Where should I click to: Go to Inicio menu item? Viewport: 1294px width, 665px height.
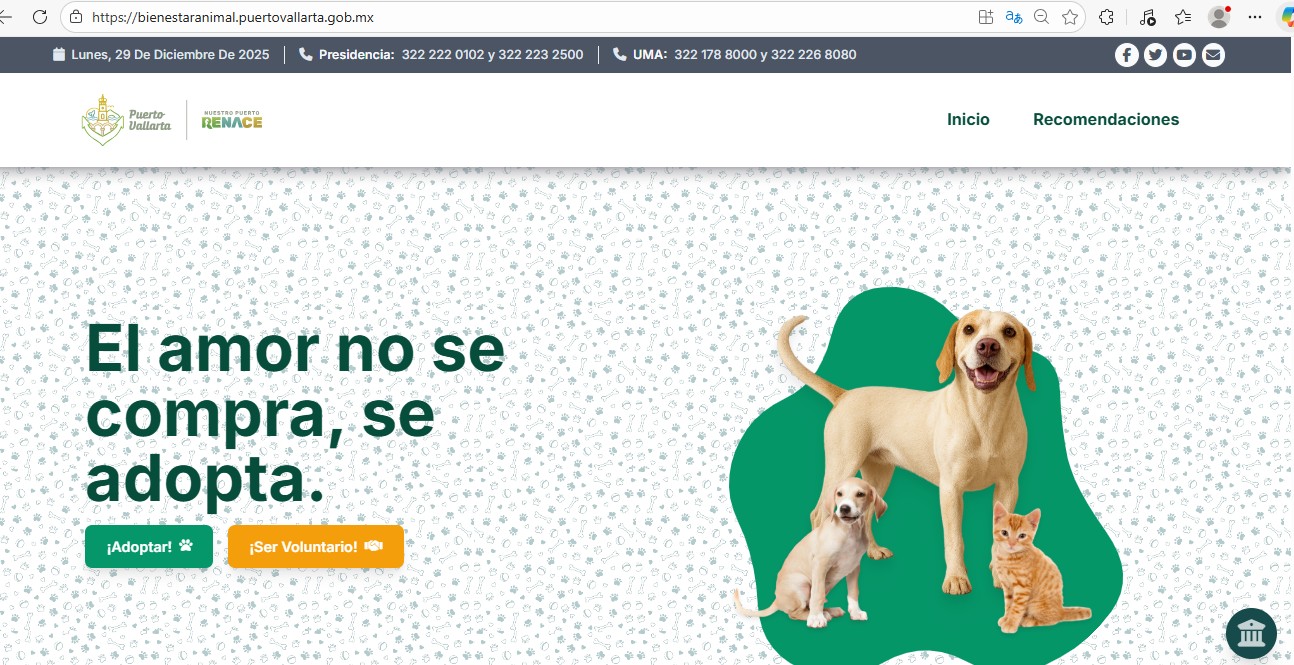click(x=968, y=119)
